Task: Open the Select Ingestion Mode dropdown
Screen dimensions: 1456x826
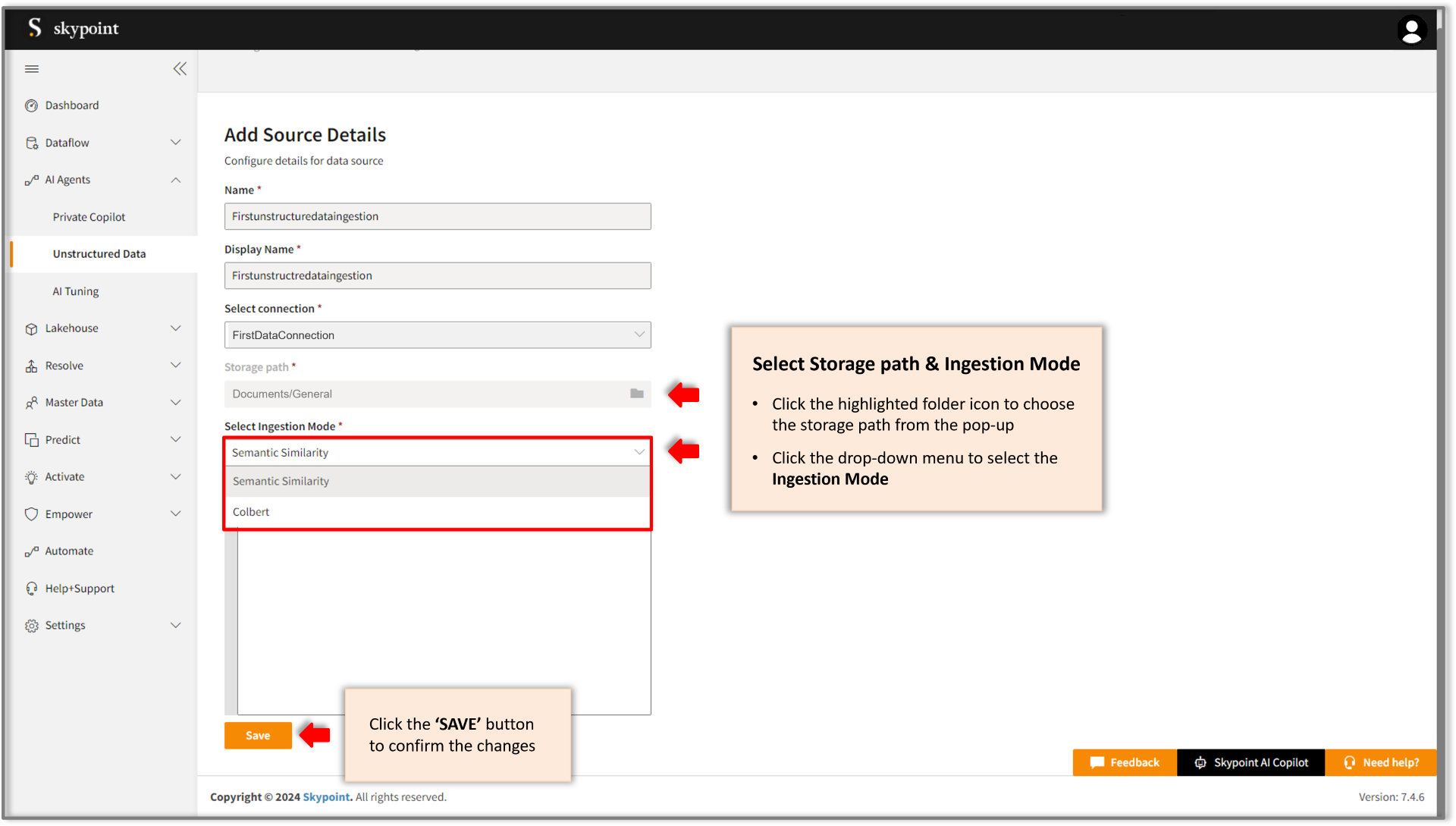Action: [437, 451]
